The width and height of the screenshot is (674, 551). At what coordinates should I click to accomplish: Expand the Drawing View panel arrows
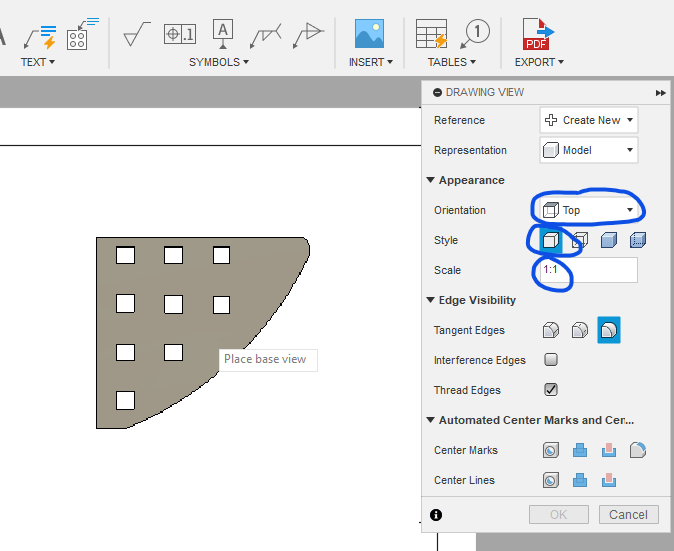[x=660, y=93]
